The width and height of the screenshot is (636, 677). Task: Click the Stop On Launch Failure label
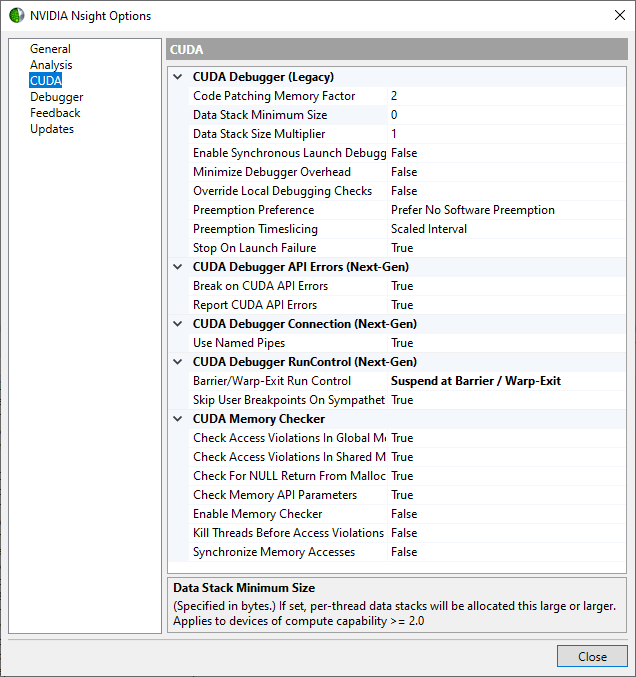pyautogui.click(x=254, y=248)
